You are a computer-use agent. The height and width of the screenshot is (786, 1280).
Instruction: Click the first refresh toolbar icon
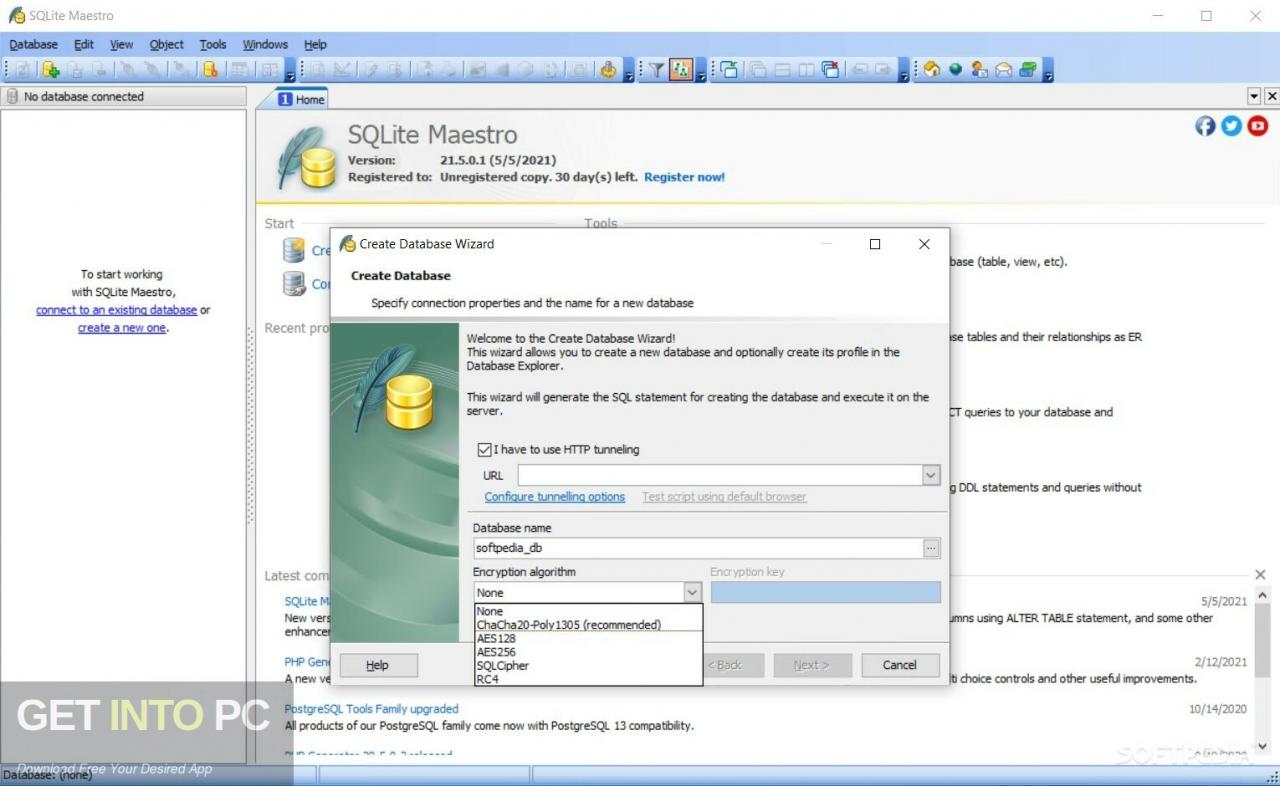coord(22,70)
